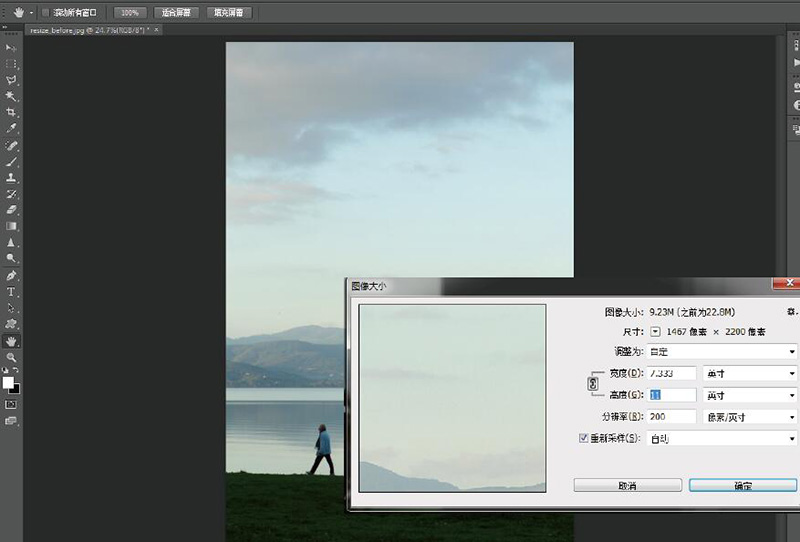Select the Zoom magnifier tool

(x=11, y=356)
